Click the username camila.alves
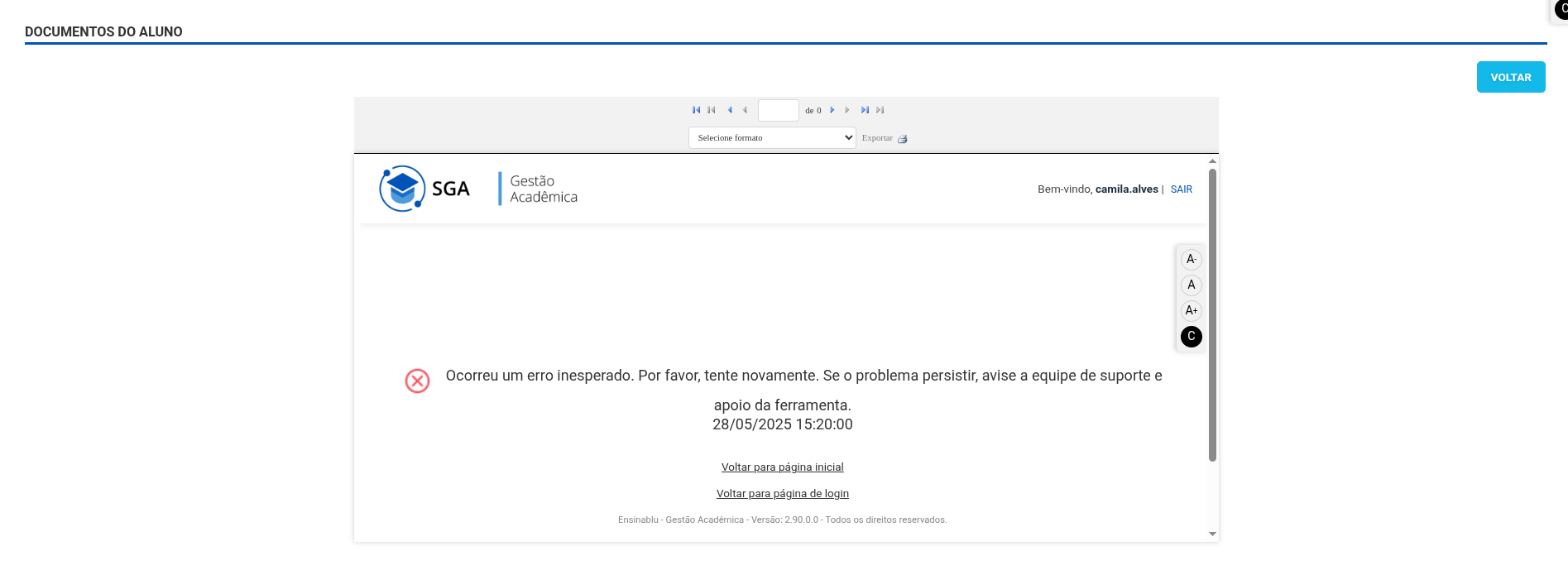The width and height of the screenshot is (1568, 570). [1127, 189]
